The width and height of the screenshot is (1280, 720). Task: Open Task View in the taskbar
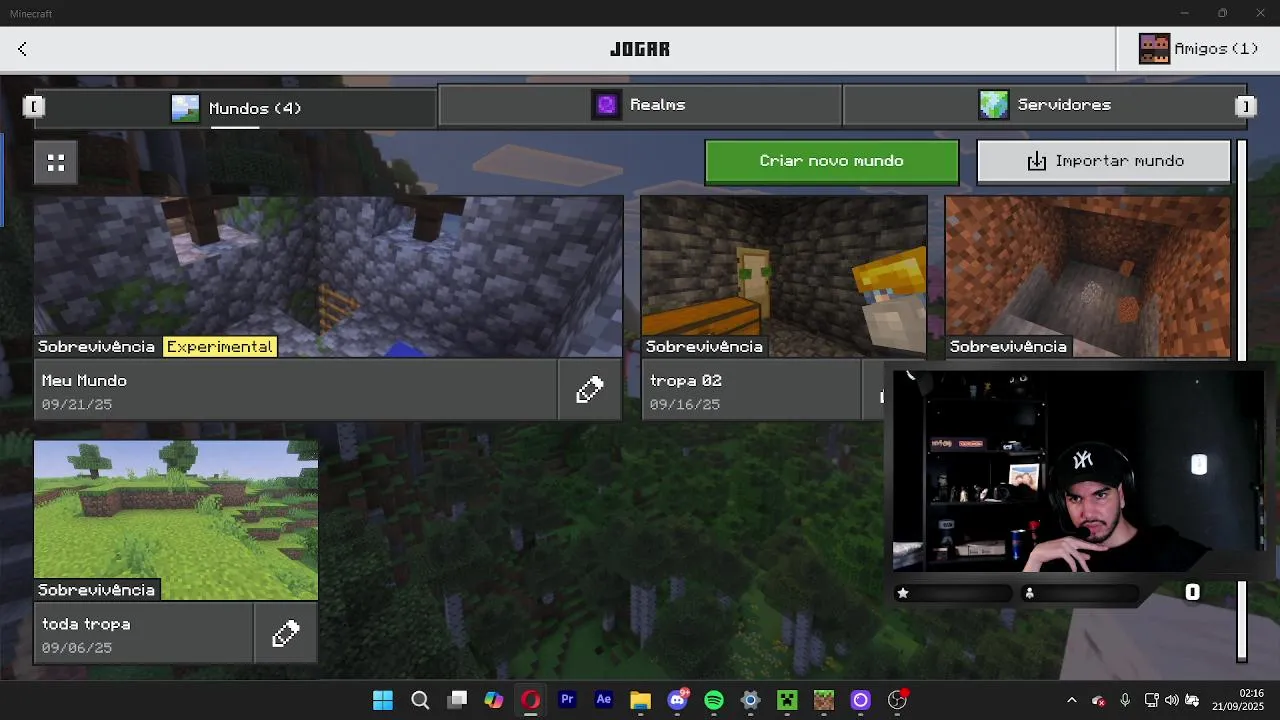457,700
